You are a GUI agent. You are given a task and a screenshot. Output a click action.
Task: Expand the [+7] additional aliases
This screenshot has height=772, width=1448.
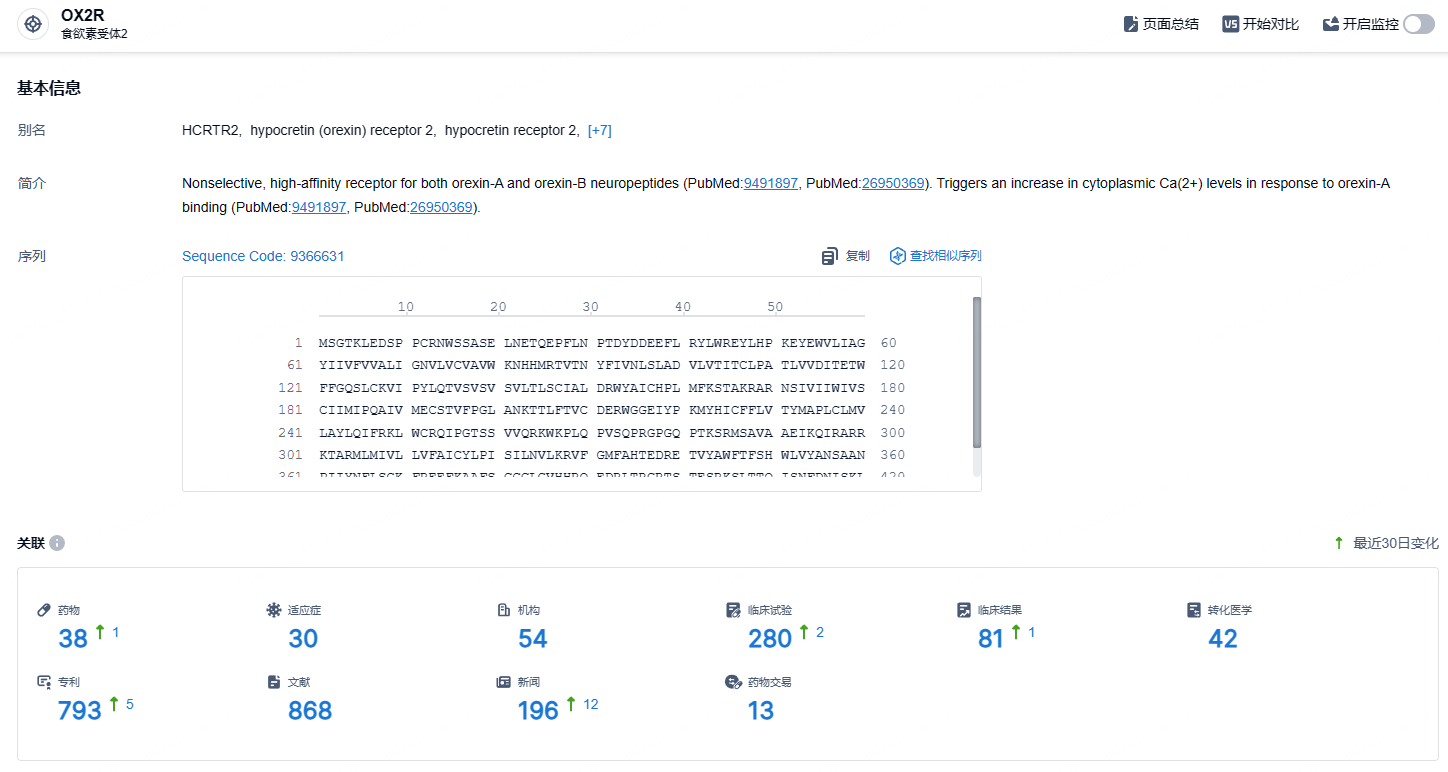600,130
